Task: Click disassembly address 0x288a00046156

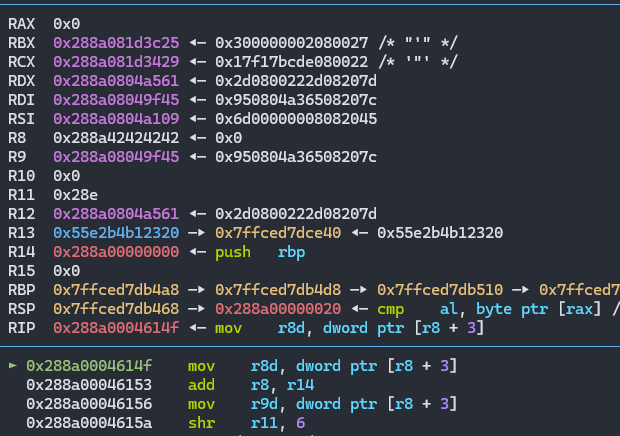Action: 89,404
